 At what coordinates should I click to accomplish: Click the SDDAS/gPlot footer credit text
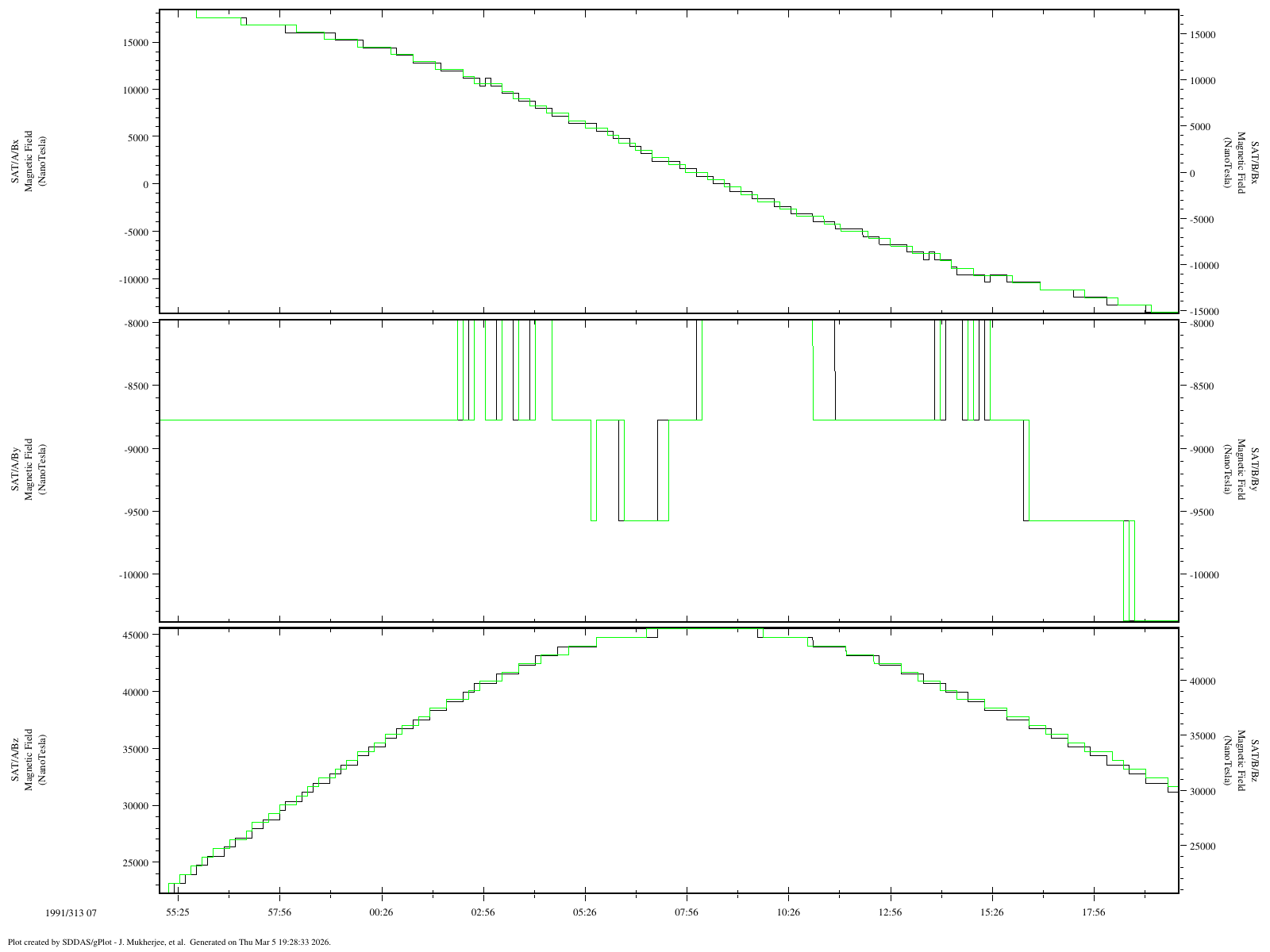click(x=168, y=942)
